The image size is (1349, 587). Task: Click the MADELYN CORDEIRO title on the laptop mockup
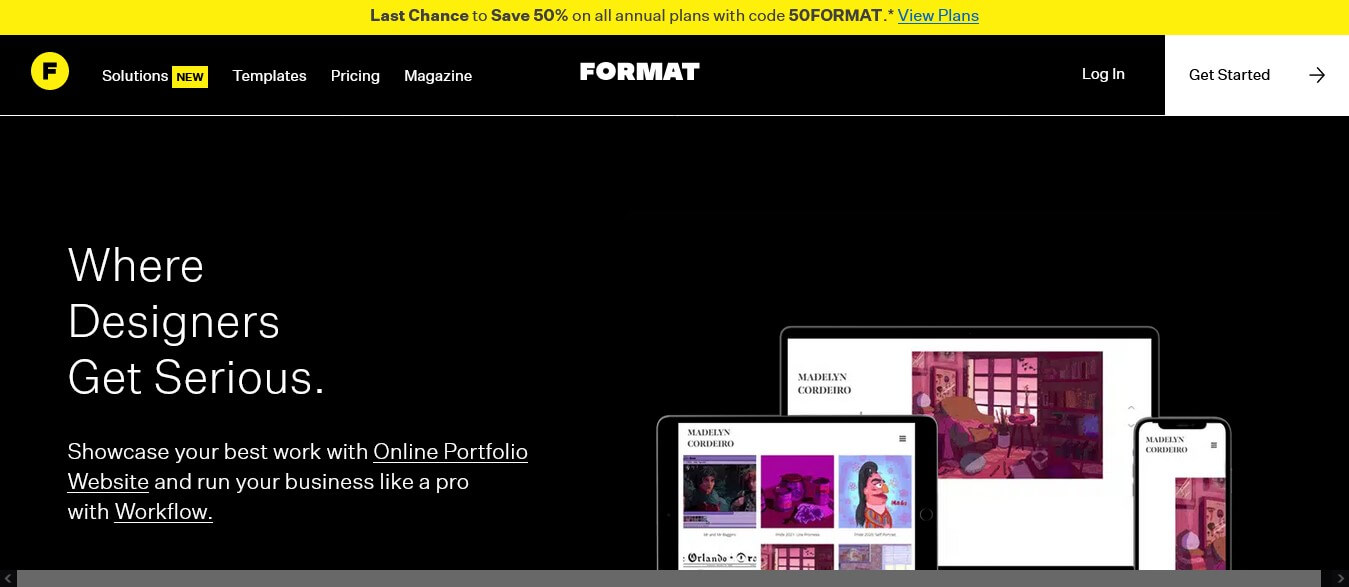824,383
